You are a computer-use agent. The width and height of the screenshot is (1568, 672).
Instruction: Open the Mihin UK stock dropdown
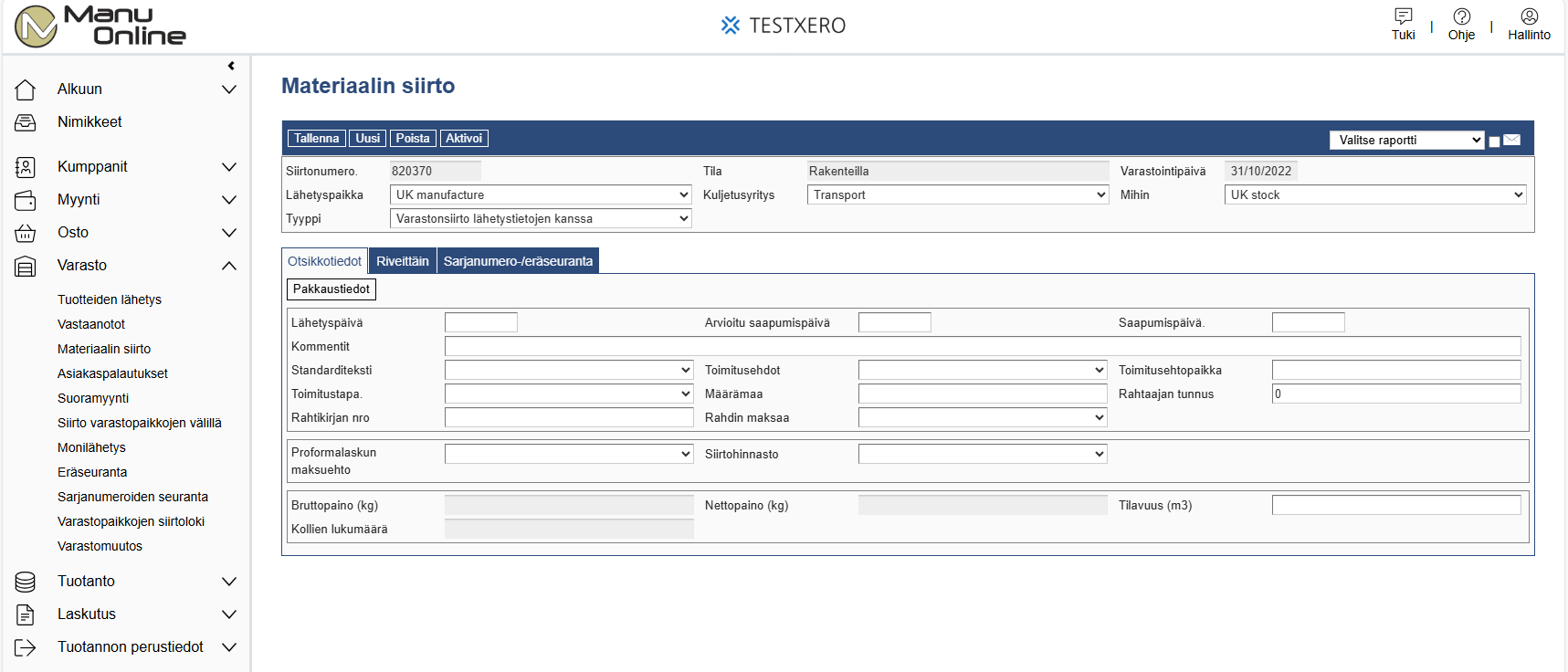click(x=1375, y=194)
